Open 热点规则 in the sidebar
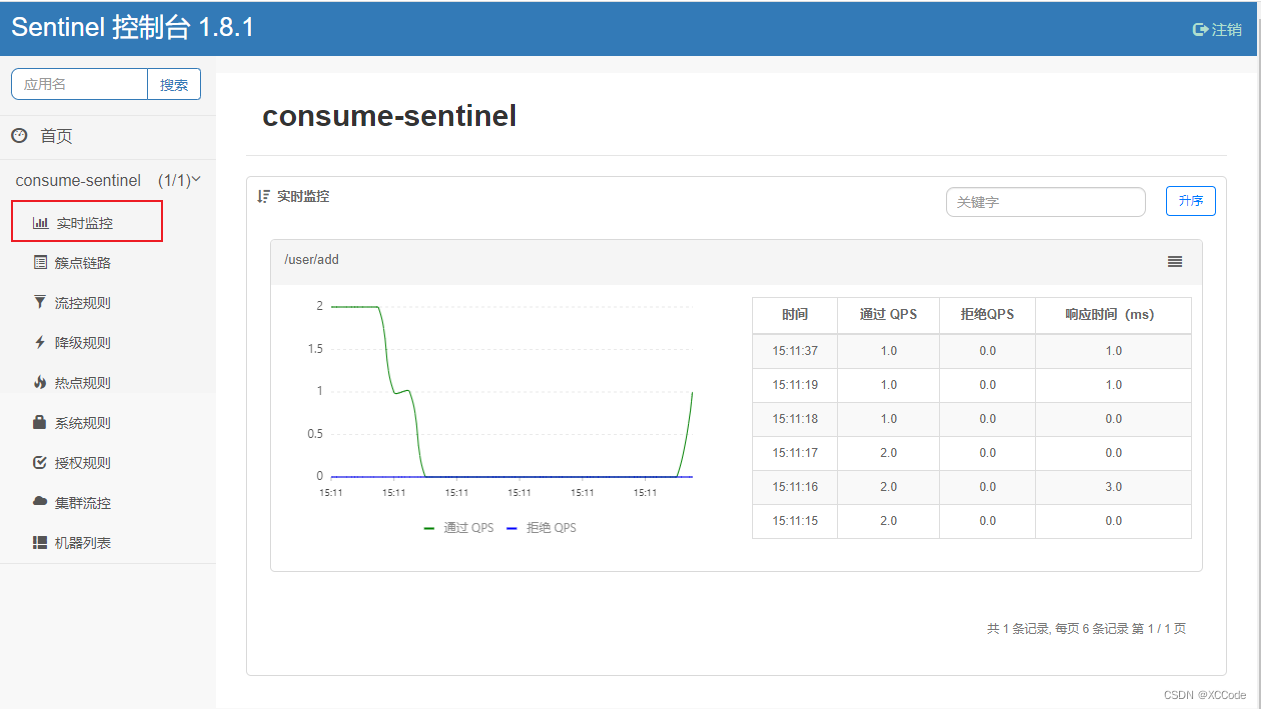 83,383
